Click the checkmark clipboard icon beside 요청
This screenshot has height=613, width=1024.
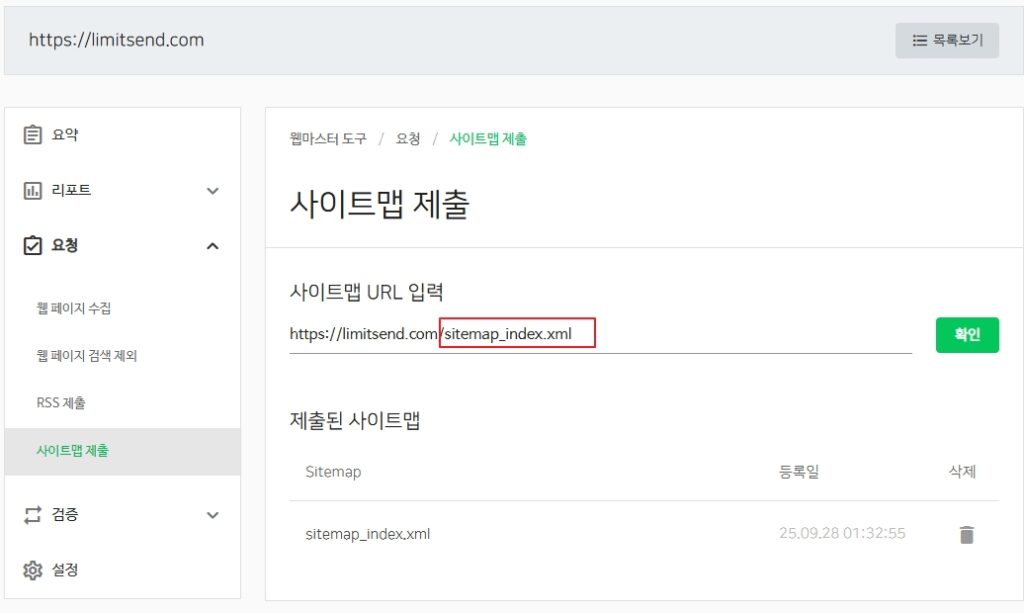33,245
